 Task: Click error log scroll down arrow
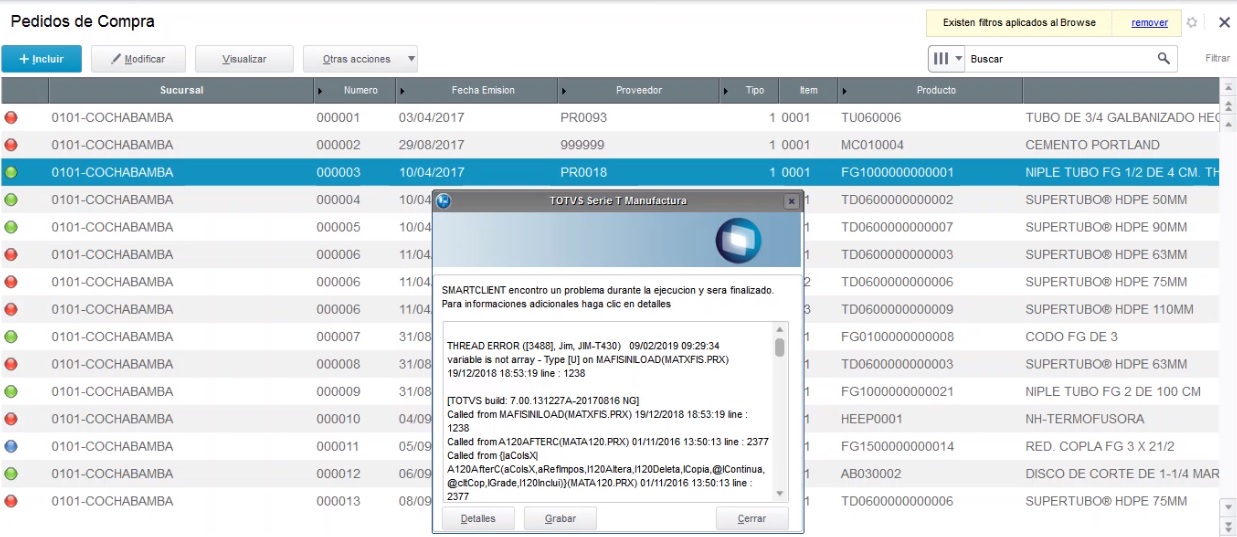[x=779, y=493]
